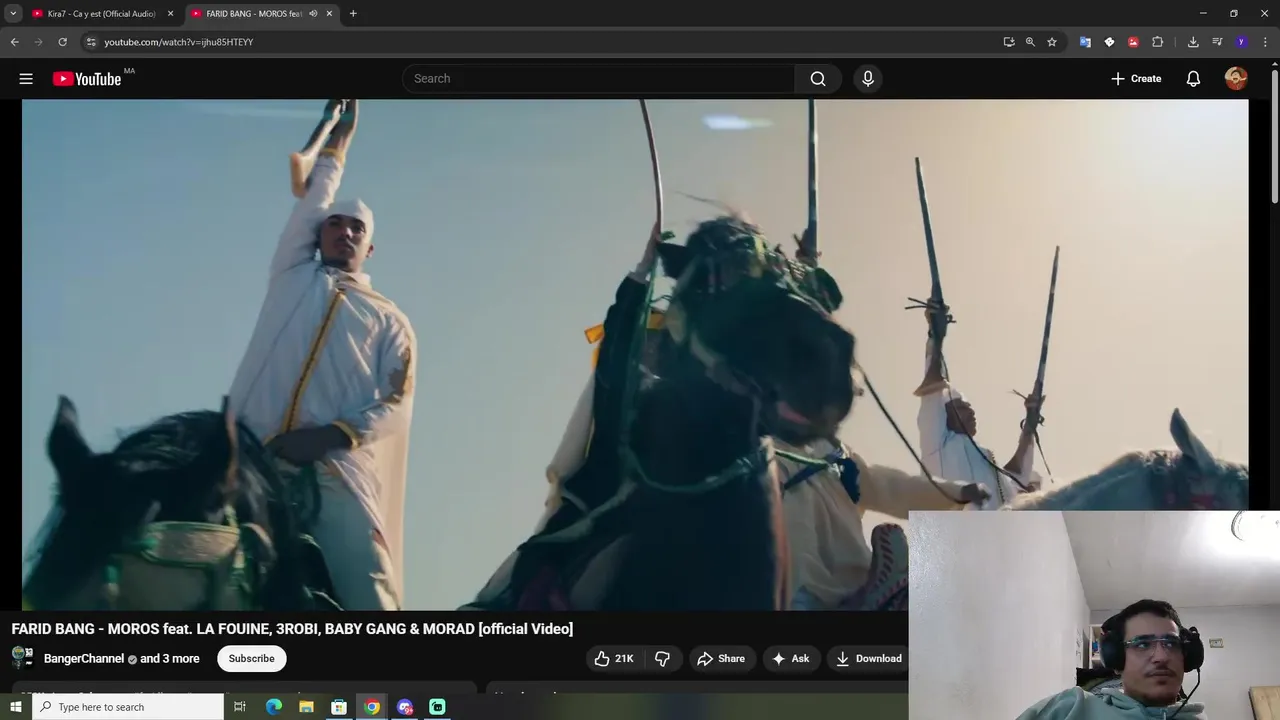Open Windows Start menu
Image resolution: width=1280 pixels, height=720 pixels.
click(x=15, y=707)
